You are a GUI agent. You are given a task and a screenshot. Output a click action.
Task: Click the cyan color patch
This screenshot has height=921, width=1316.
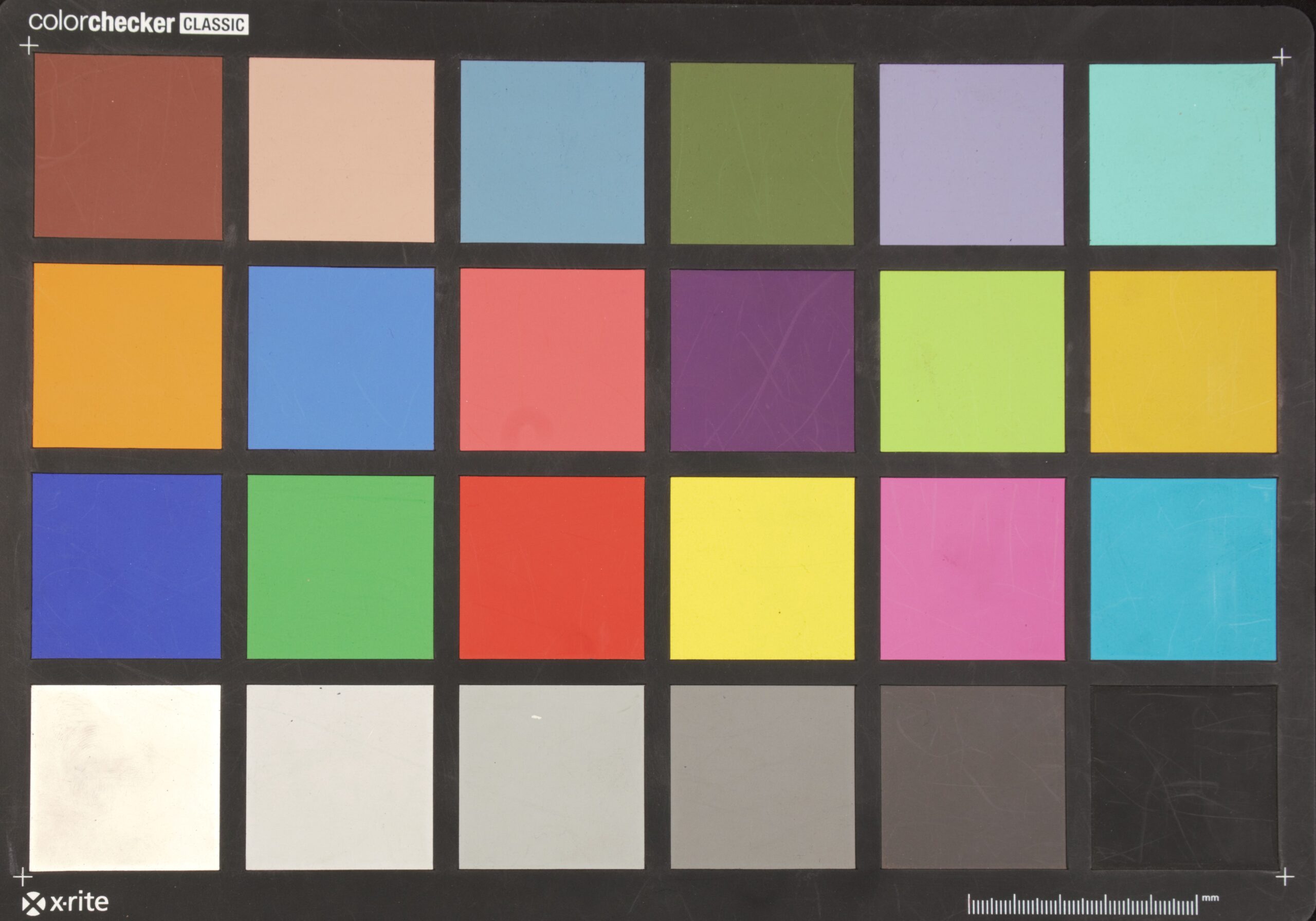(1183, 568)
